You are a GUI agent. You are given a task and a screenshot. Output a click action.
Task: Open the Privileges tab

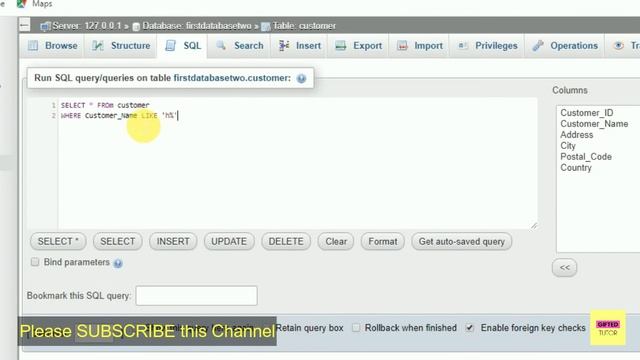[x=487, y=46]
